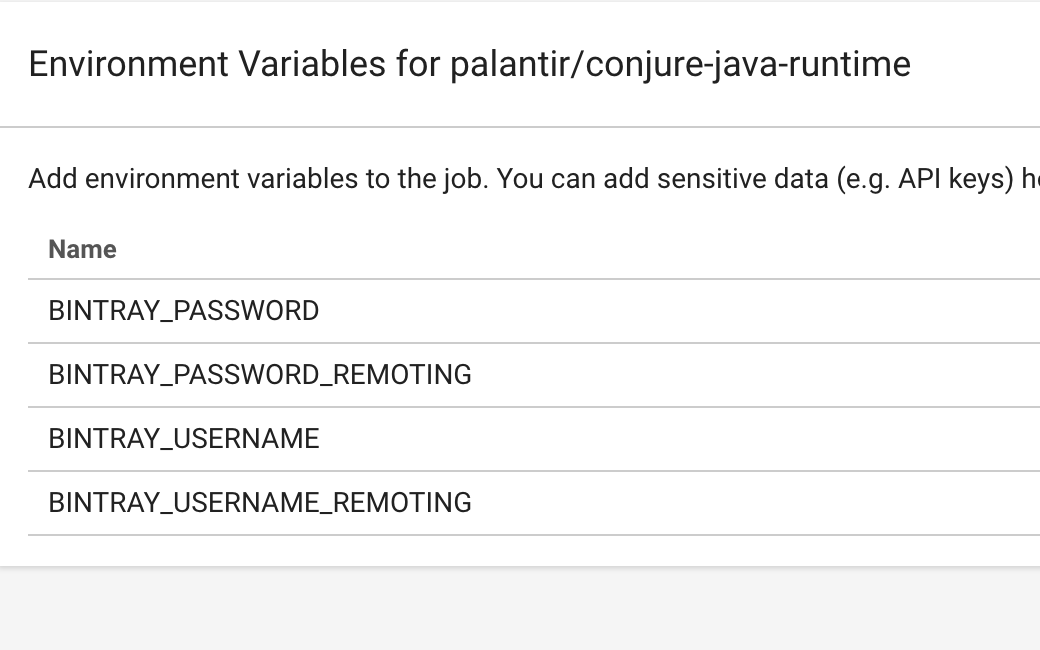Select the BINTRAY_USERNAME_REMOTING variable row
The width and height of the screenshot is (1040, 650).
click(x=260, y=503)
